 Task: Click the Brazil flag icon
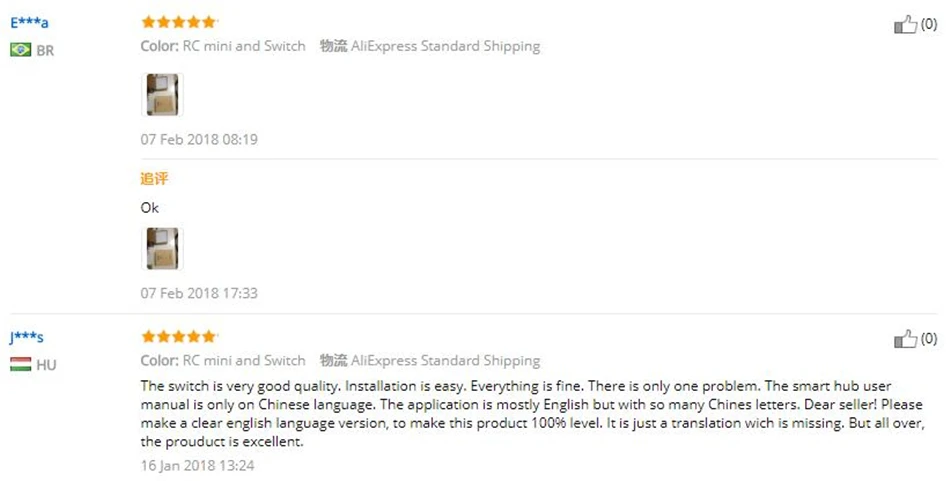pyautogui.click(x=21, y=50)
